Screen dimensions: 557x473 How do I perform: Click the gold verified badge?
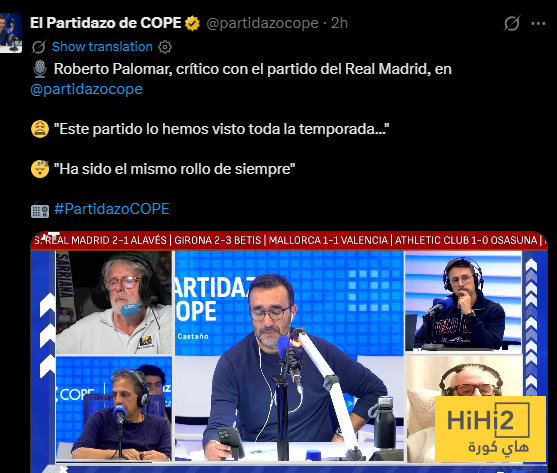(192, 23)
